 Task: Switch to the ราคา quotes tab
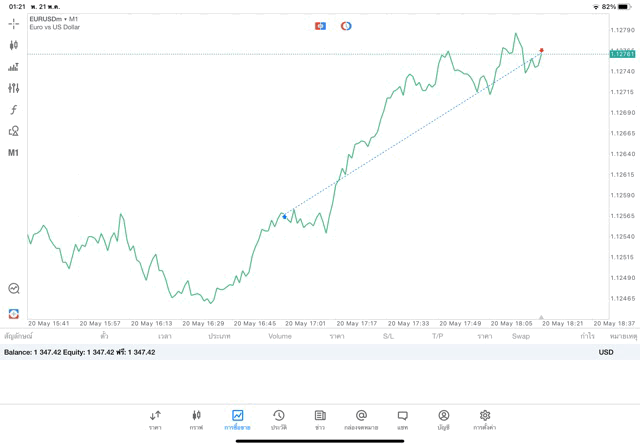click(155, 420)
